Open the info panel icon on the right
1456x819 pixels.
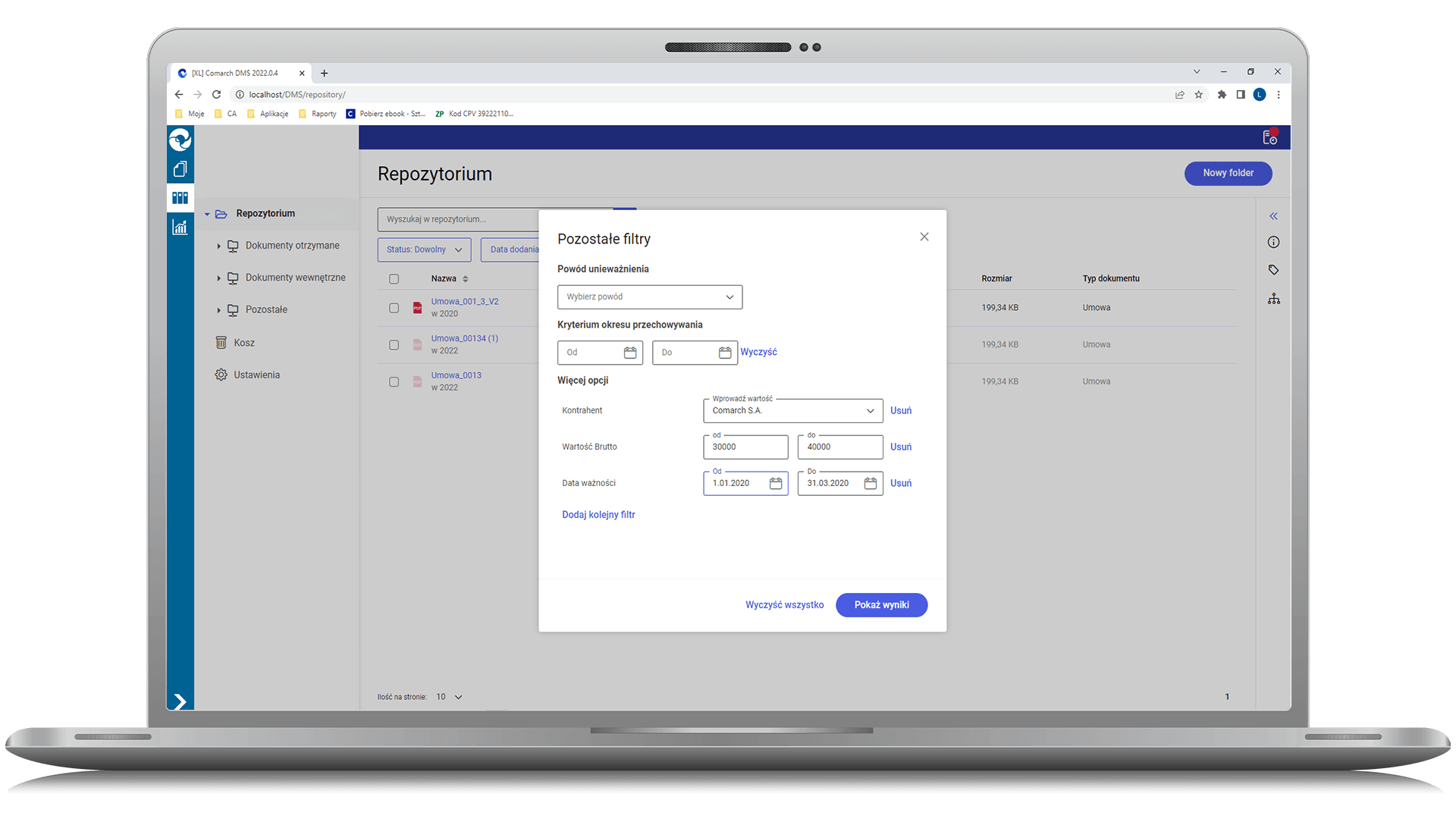tap(1273, 243)
